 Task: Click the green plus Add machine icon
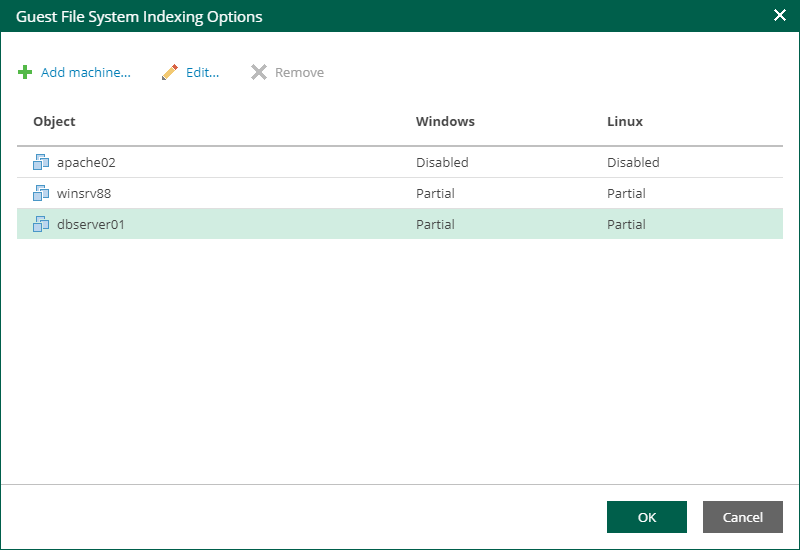[x=25, y=73]
